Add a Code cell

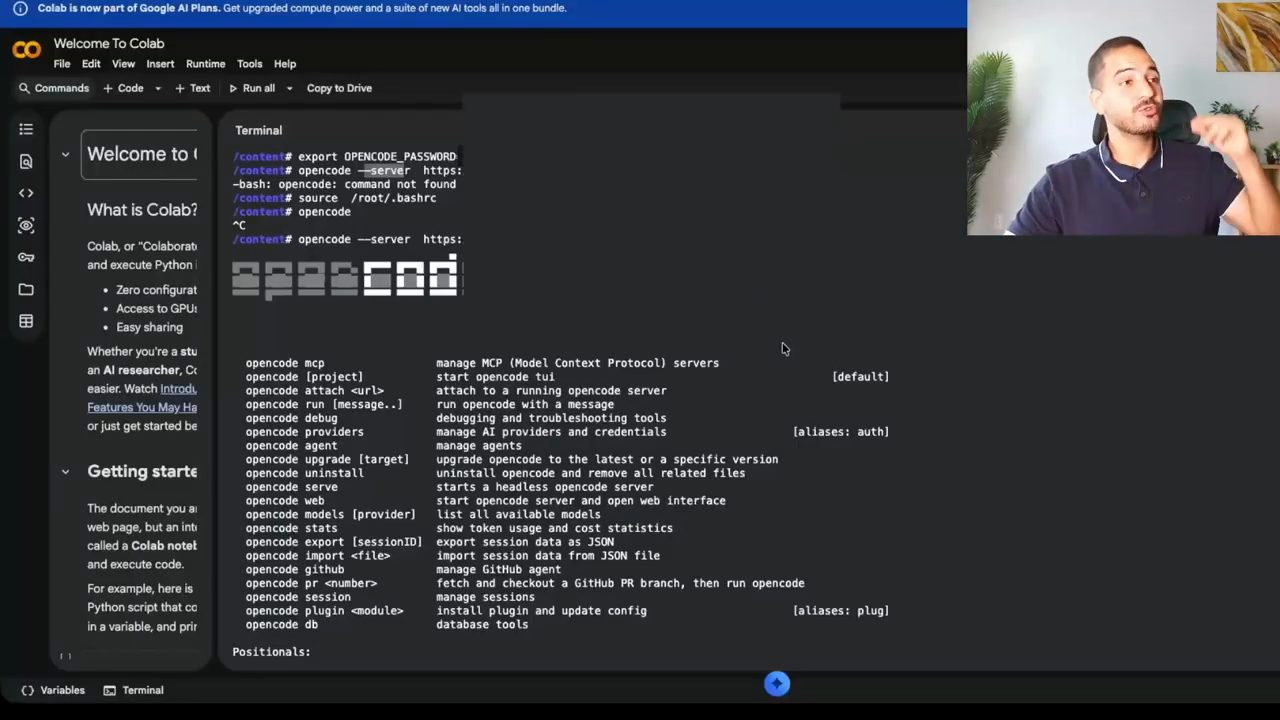click(x=124, y=88)
